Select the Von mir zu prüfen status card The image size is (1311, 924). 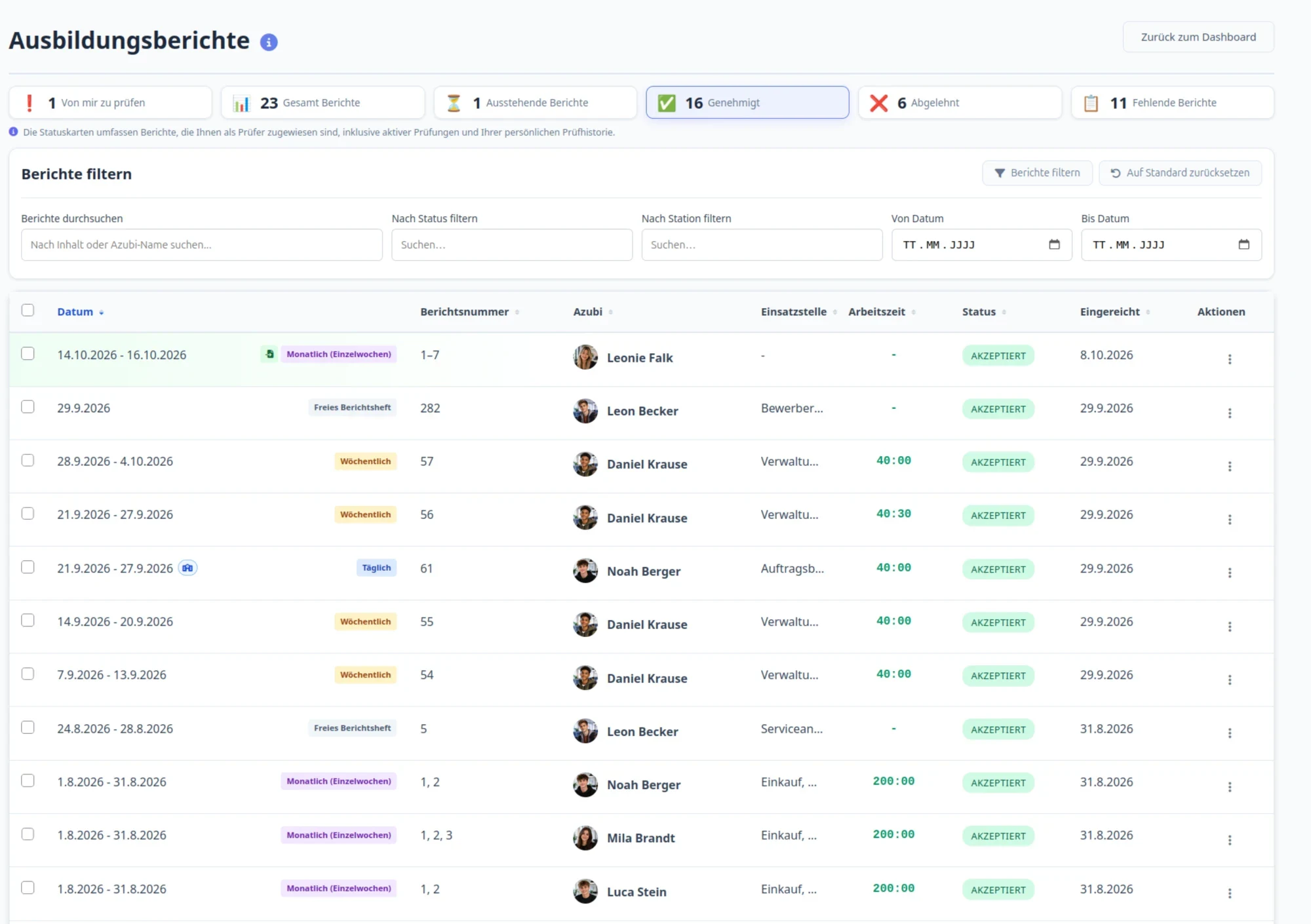coord(110,103)
